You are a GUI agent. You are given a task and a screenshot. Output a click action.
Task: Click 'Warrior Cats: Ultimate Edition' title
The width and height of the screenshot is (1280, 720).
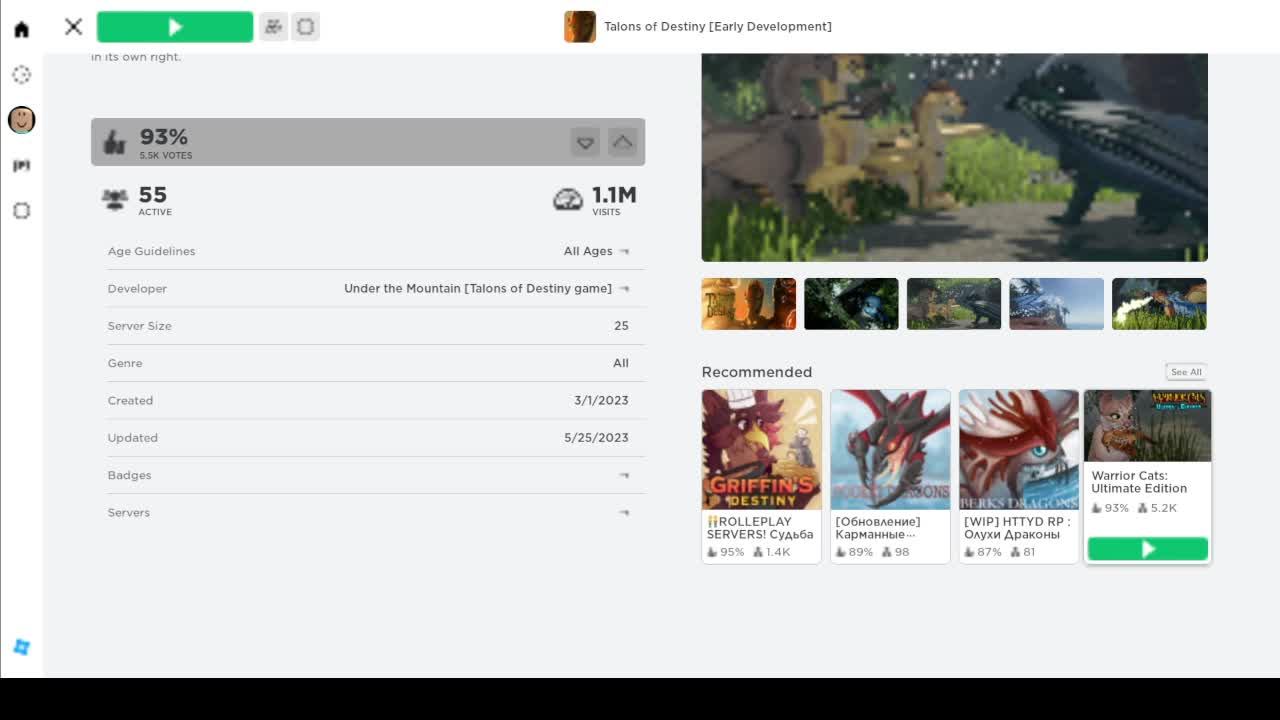pos(1139,482)
